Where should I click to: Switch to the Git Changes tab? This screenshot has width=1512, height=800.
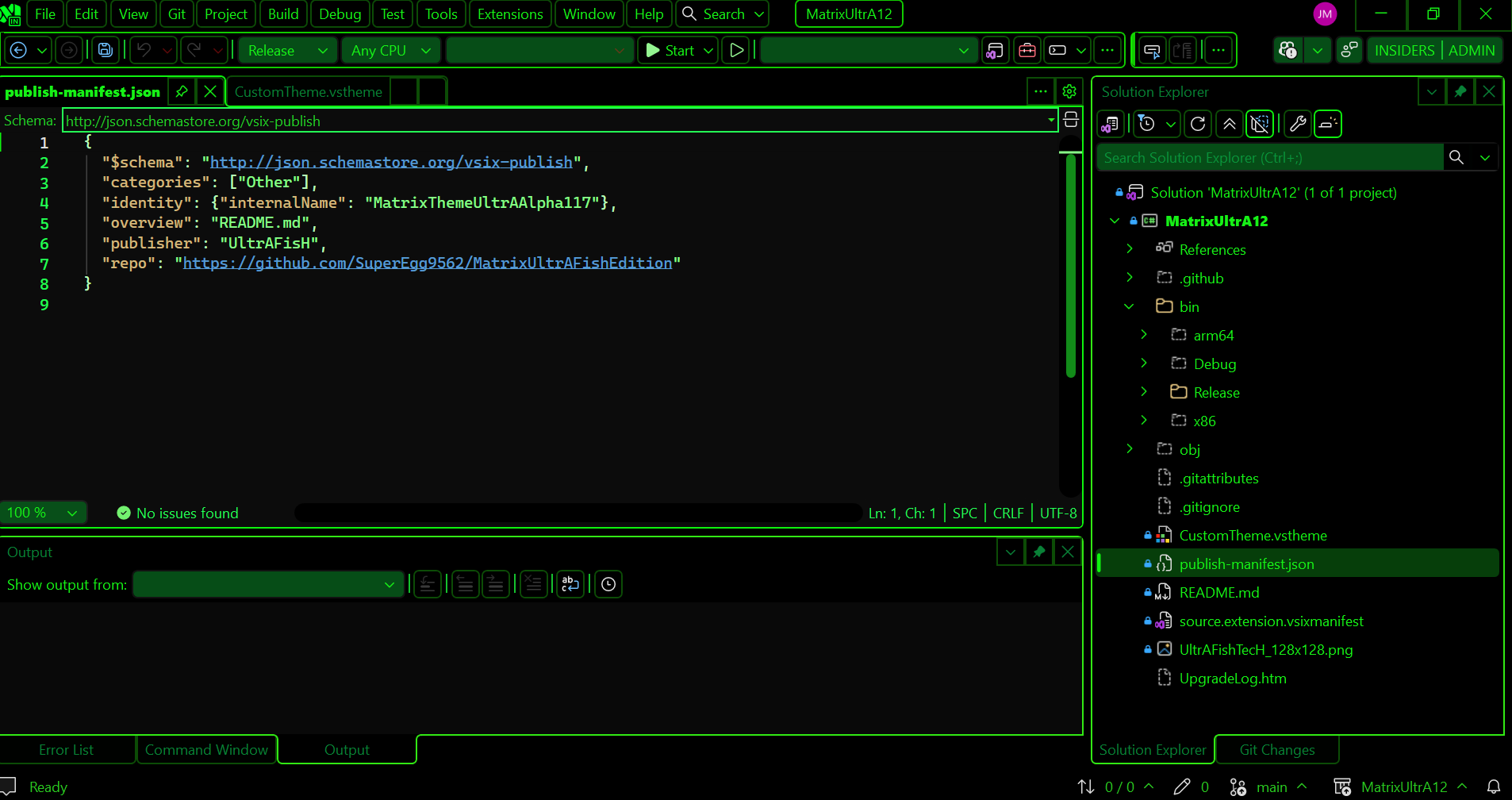(1277, 749)
